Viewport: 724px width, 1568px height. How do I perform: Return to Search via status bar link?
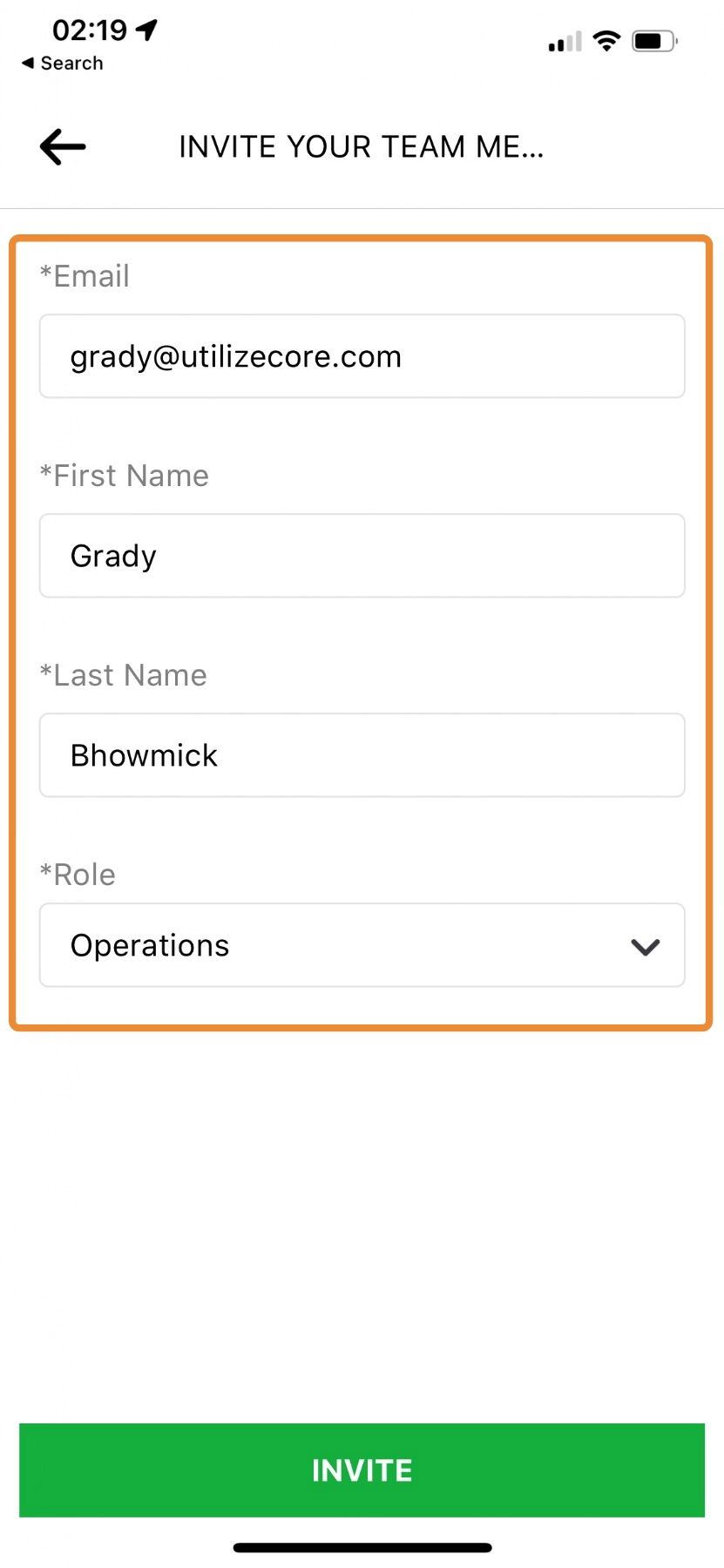coord(63,64)
